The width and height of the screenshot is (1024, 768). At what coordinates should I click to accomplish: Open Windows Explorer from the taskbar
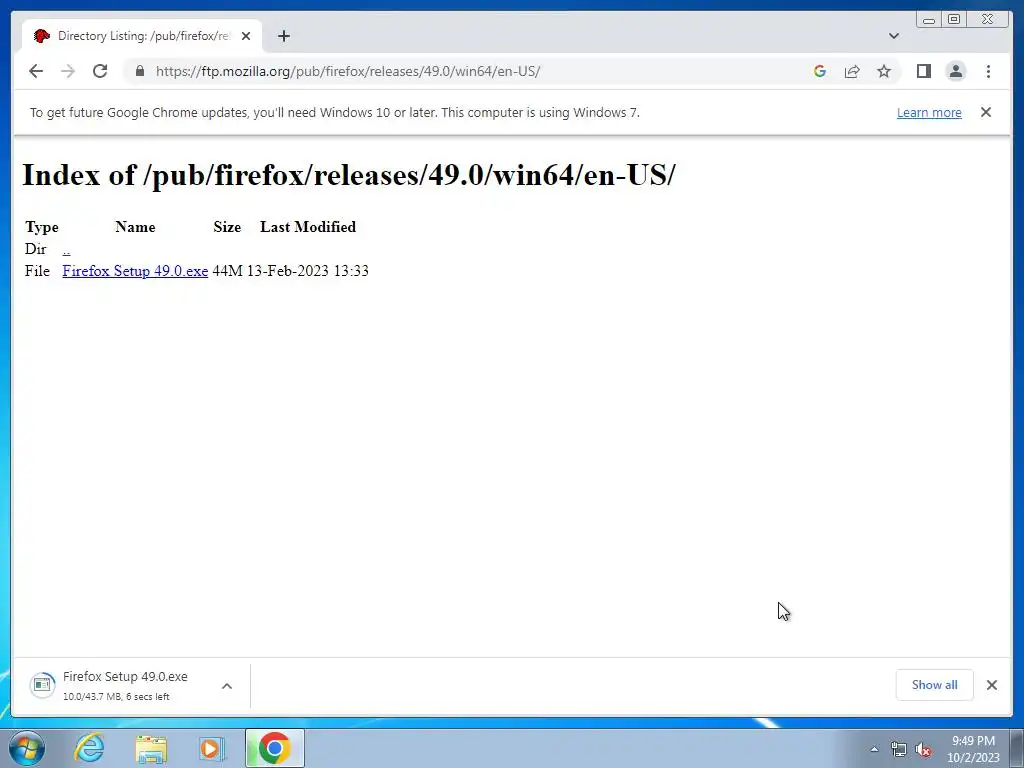pyautogui.click(x=151, y=748)
